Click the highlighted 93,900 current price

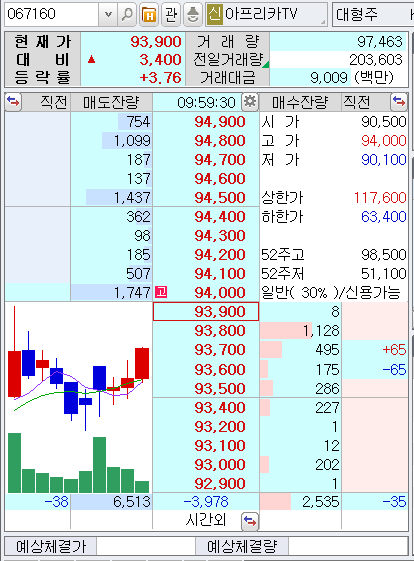tap(206, 312)
